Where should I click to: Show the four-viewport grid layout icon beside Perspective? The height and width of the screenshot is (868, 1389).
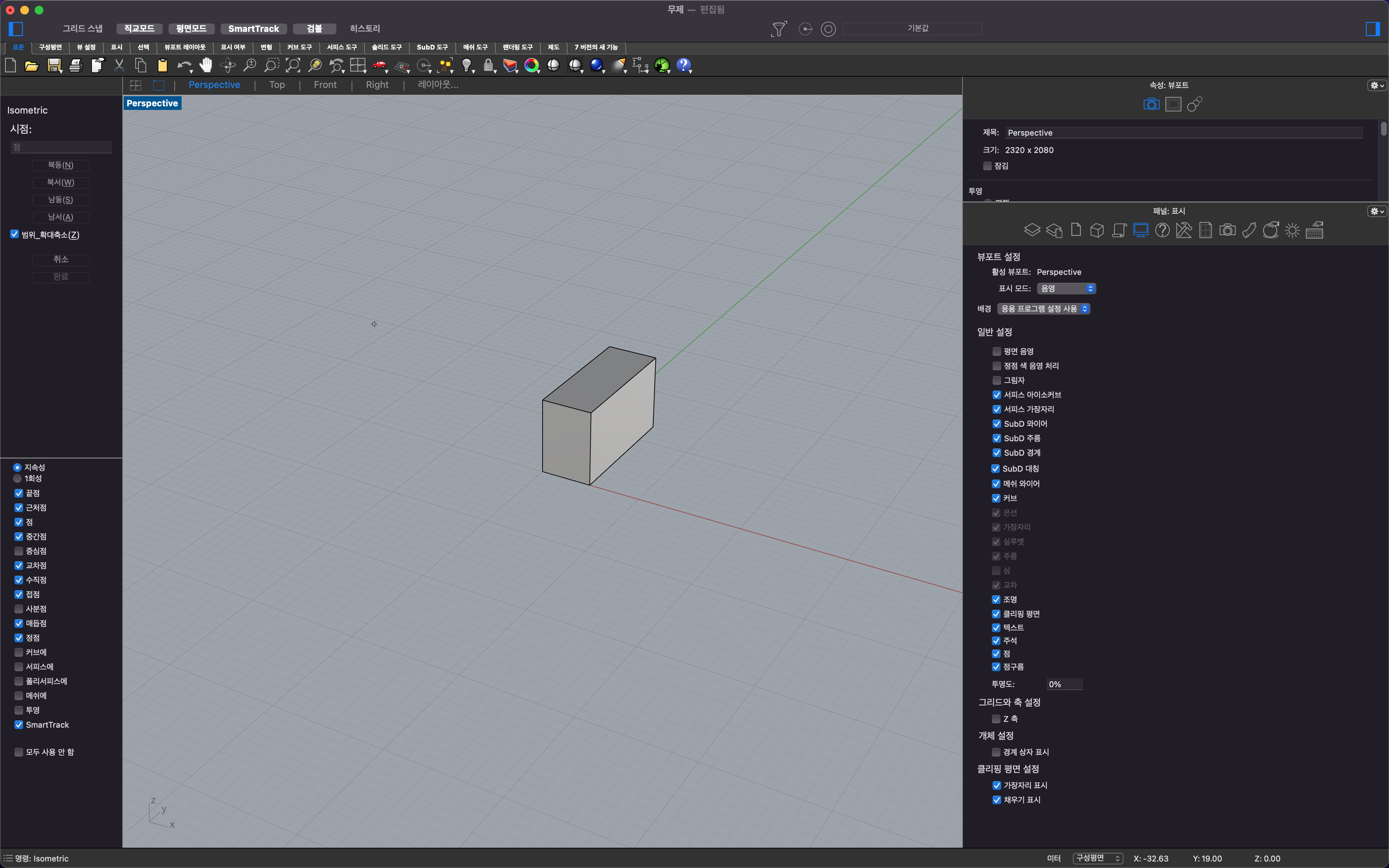tap(135, 85)
